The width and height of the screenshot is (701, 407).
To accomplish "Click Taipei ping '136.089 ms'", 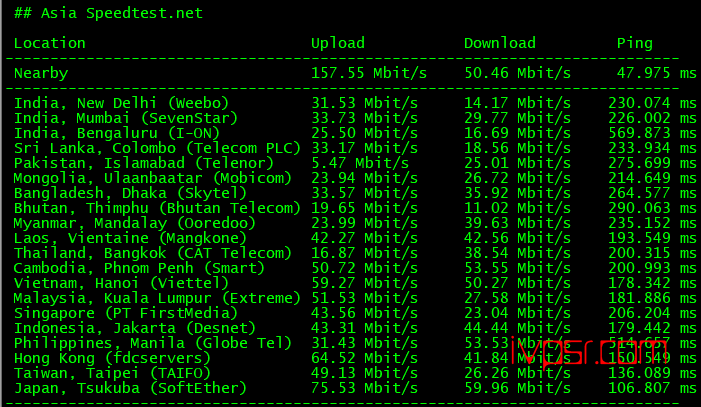I will coord(652,373).
